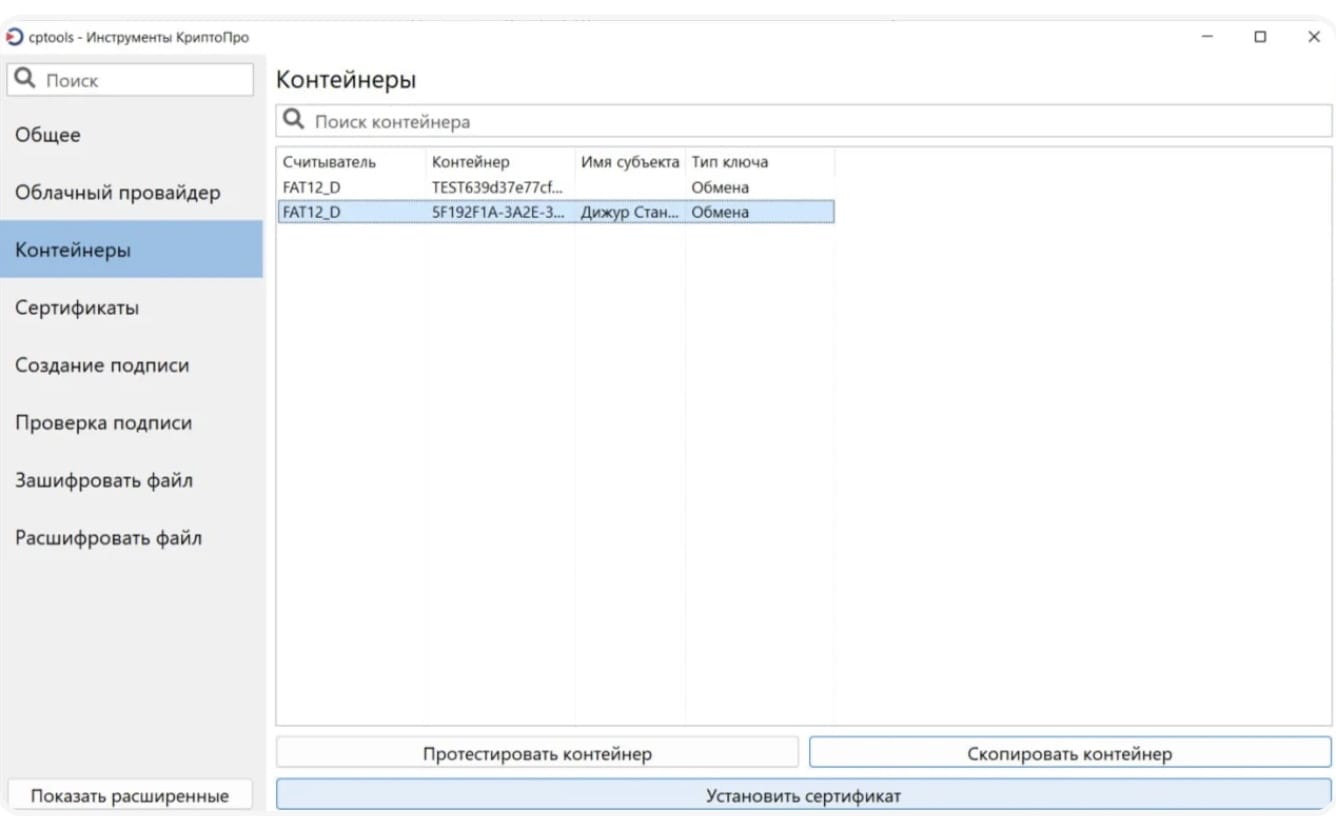Open the Сертификаты section
The width and height of the screenshot is (1336, 816).
click(x=77, y=308)
